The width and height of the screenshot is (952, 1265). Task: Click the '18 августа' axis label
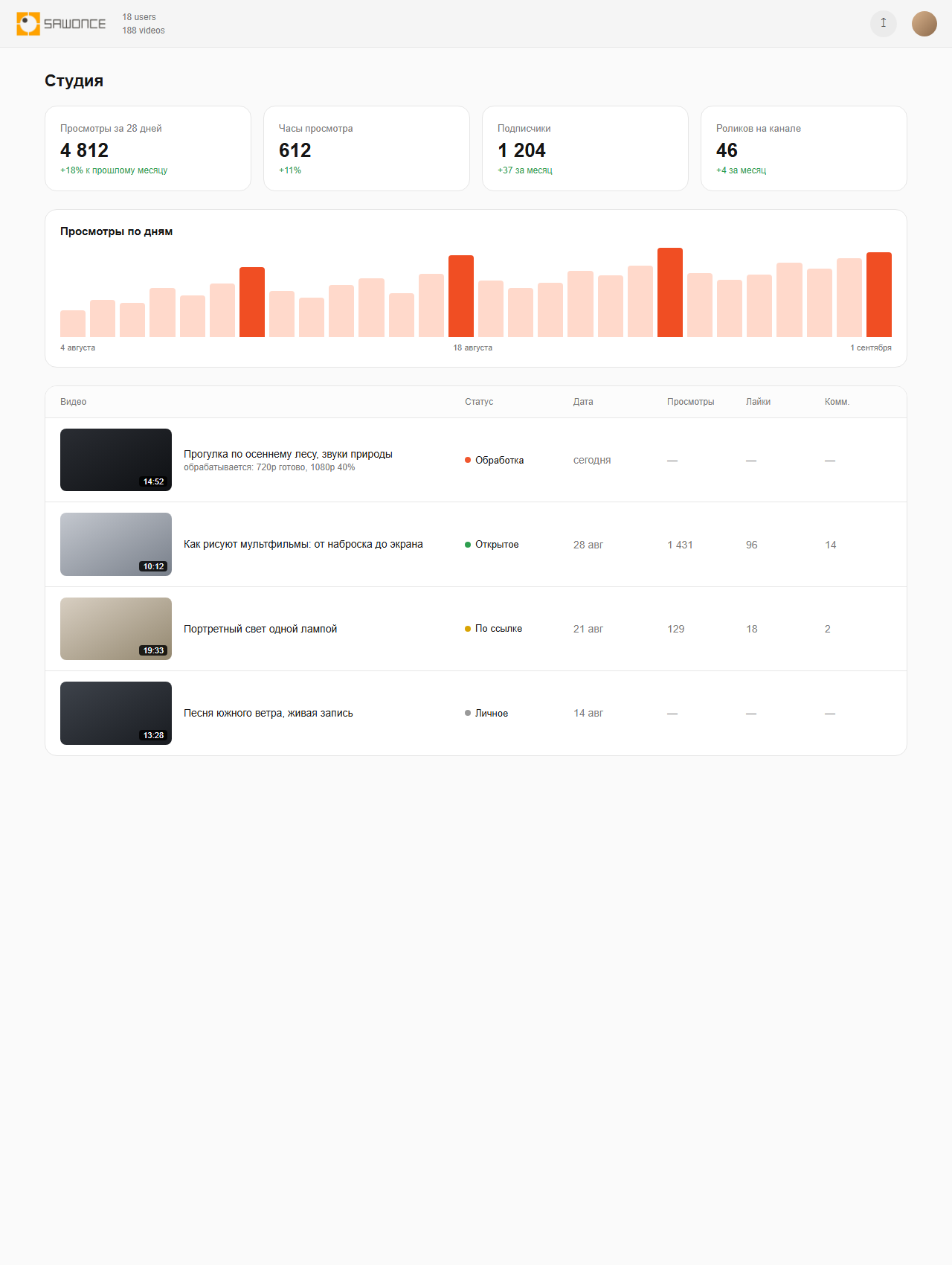tap(473, 348)
